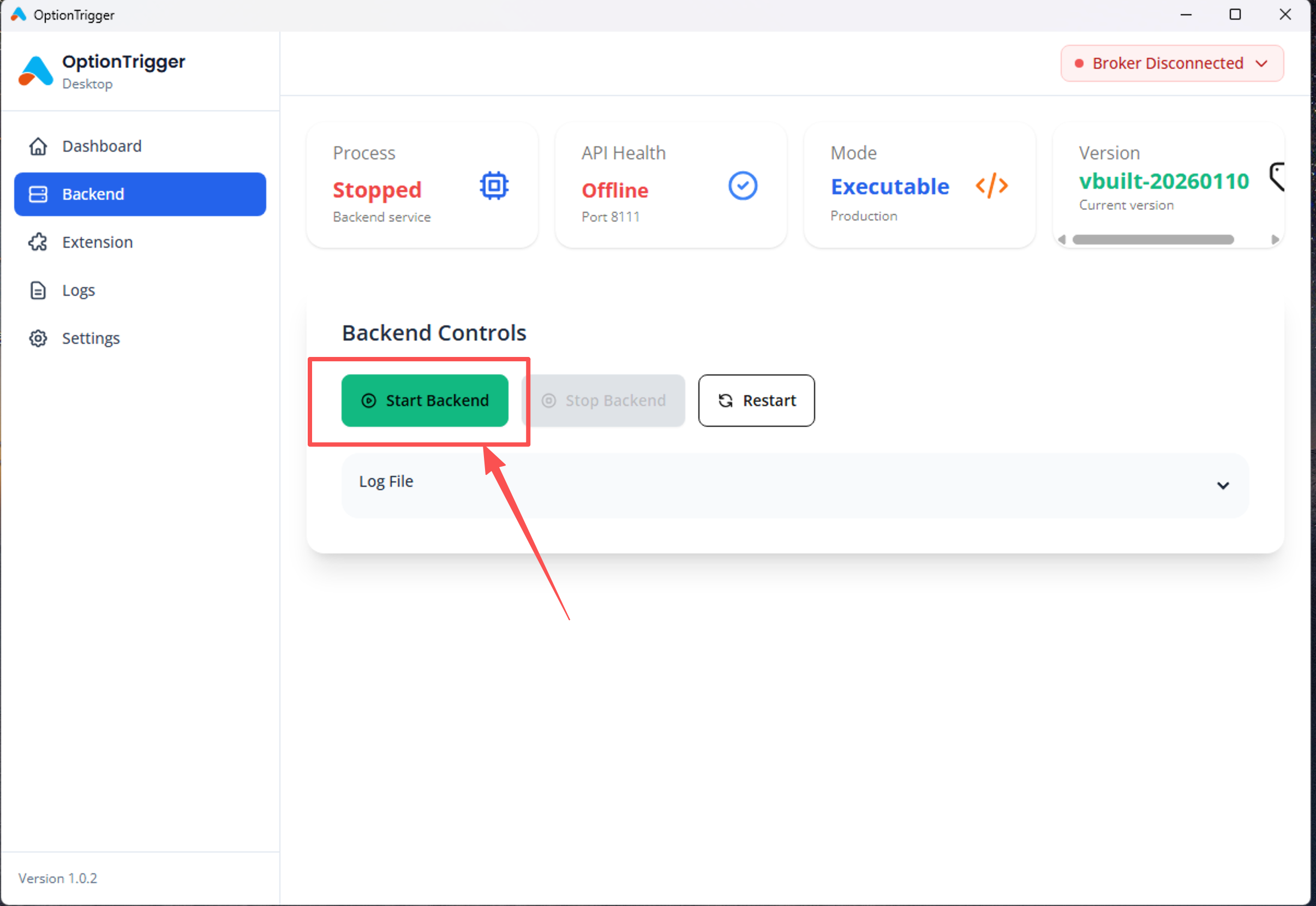Start the backend service

click(x=425, y=401)
